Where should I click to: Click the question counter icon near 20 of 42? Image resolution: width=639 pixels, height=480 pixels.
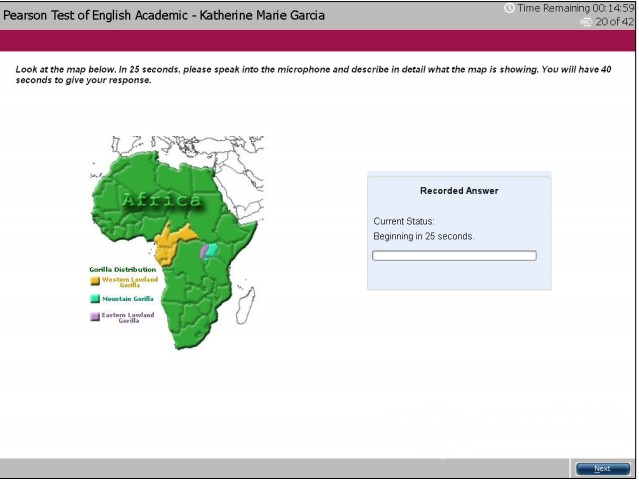(586, 22)
